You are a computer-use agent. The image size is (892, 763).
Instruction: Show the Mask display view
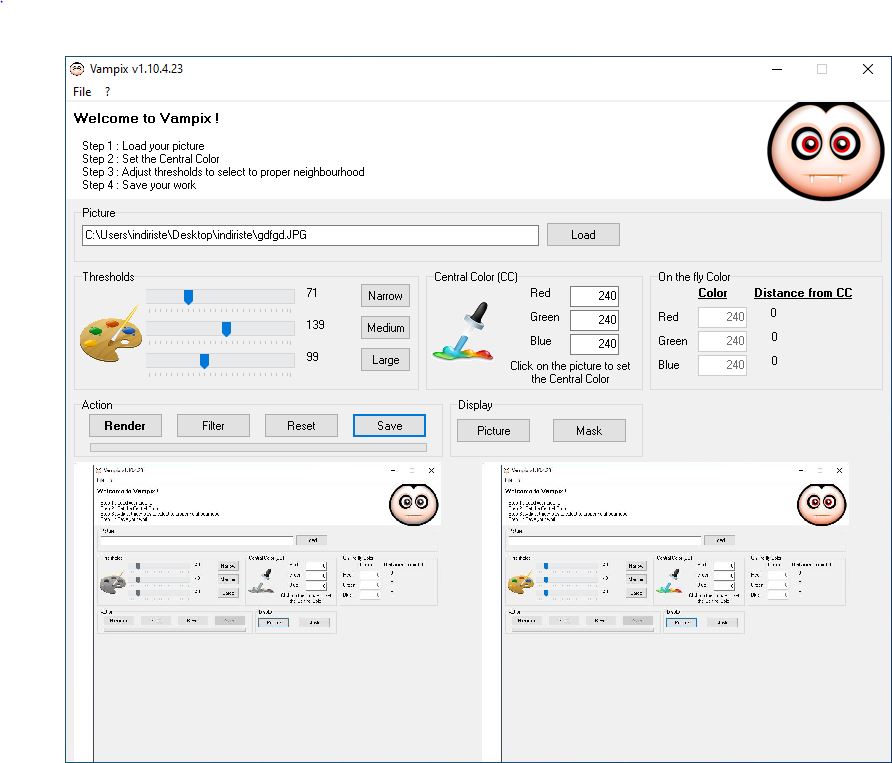[589, 431]
